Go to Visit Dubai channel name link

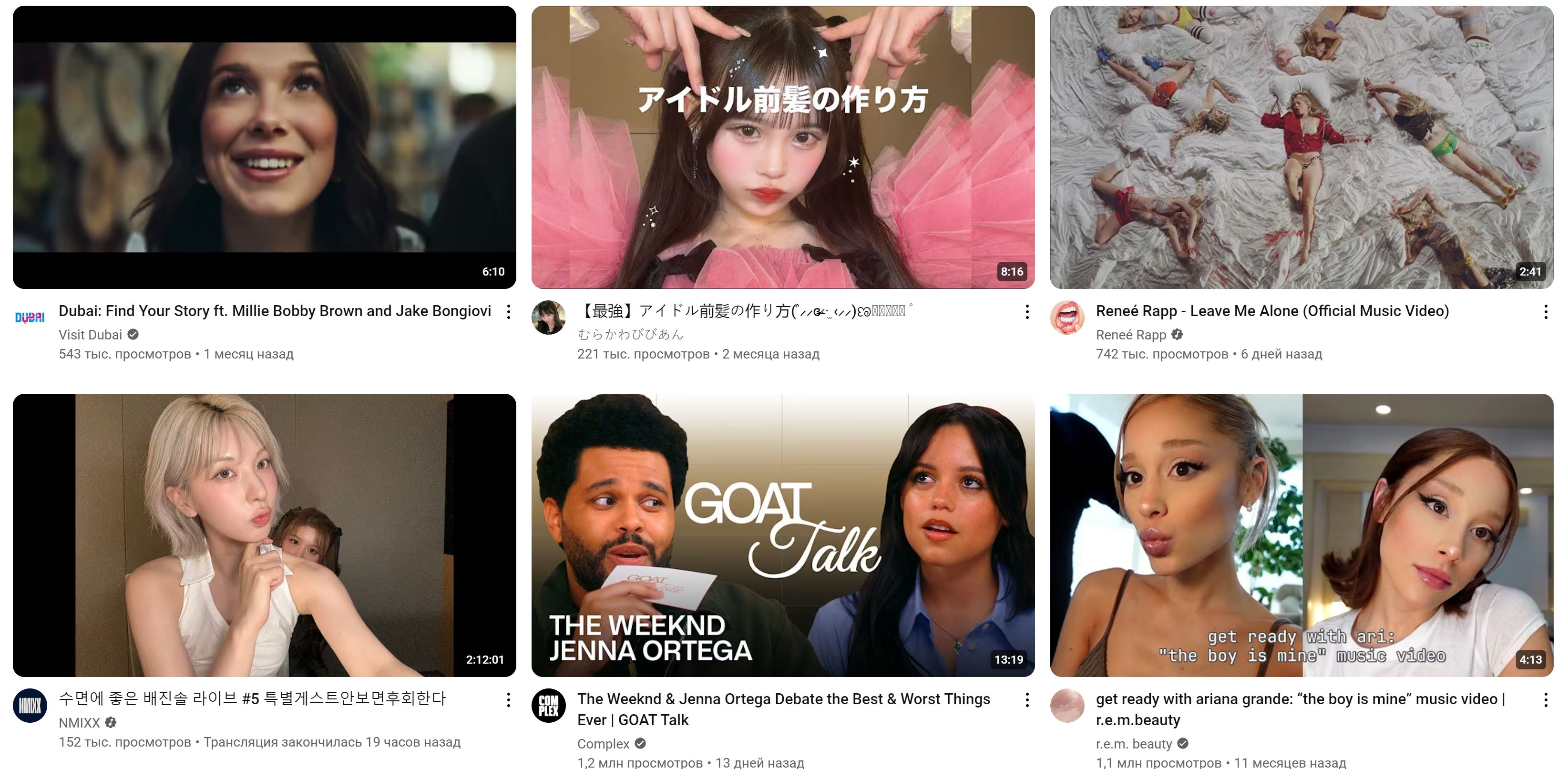tap(90, 334)
